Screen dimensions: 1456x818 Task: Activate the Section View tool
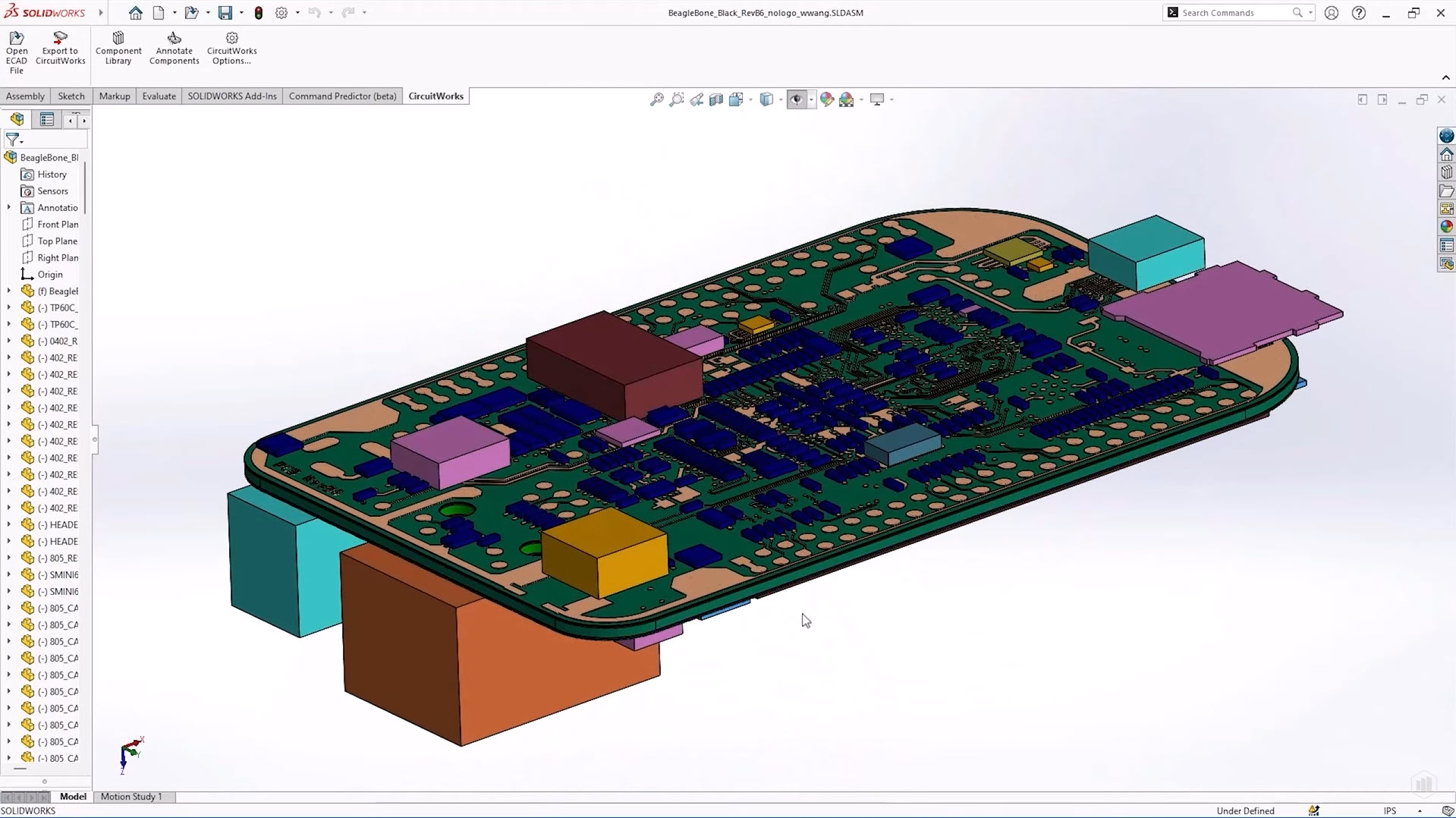point(716,99)
